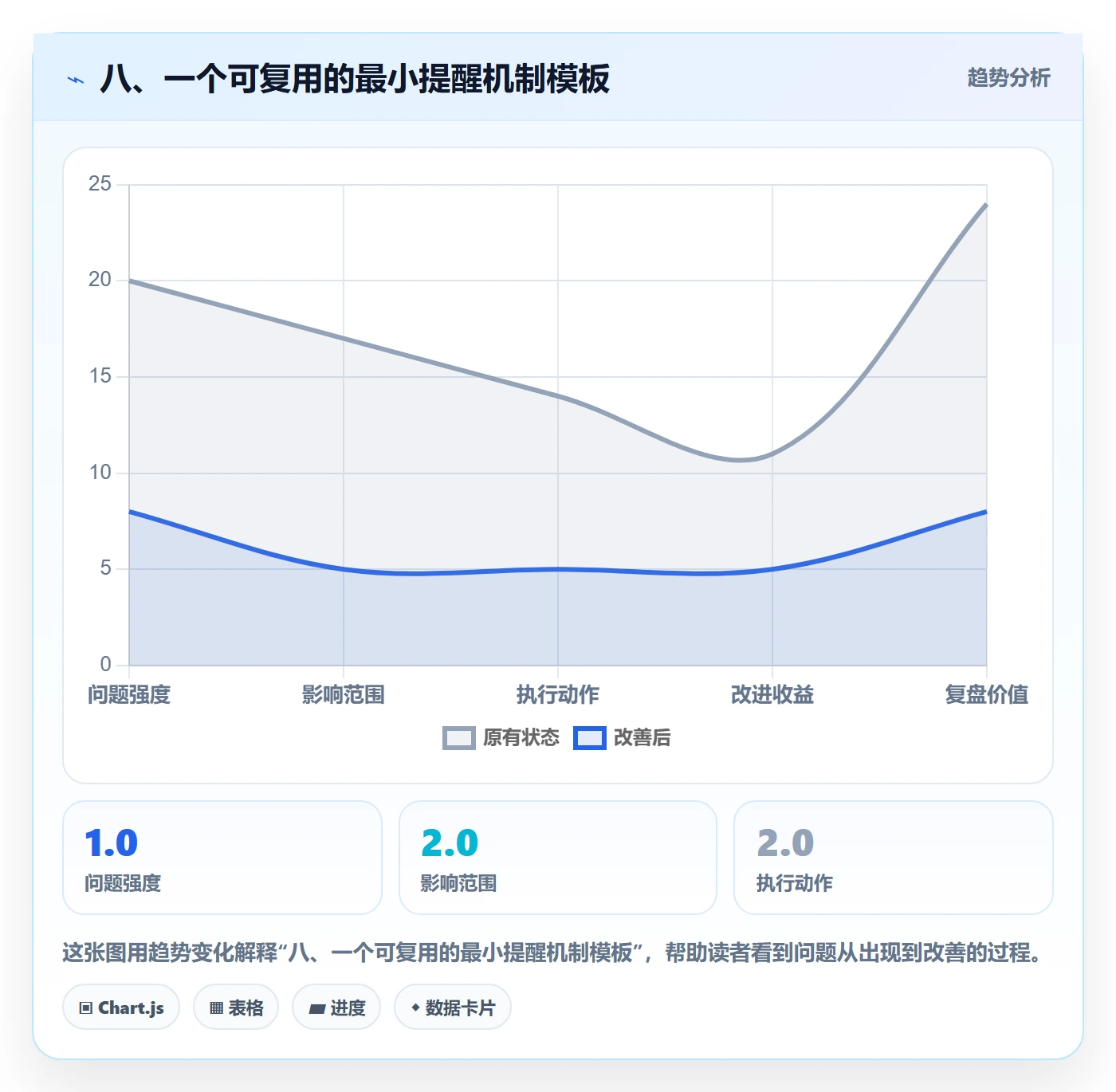Image resolution: width=1116 pixels, height=1092 pixels.
Task: Click the y-axis value 15
Action: point(100,376)
